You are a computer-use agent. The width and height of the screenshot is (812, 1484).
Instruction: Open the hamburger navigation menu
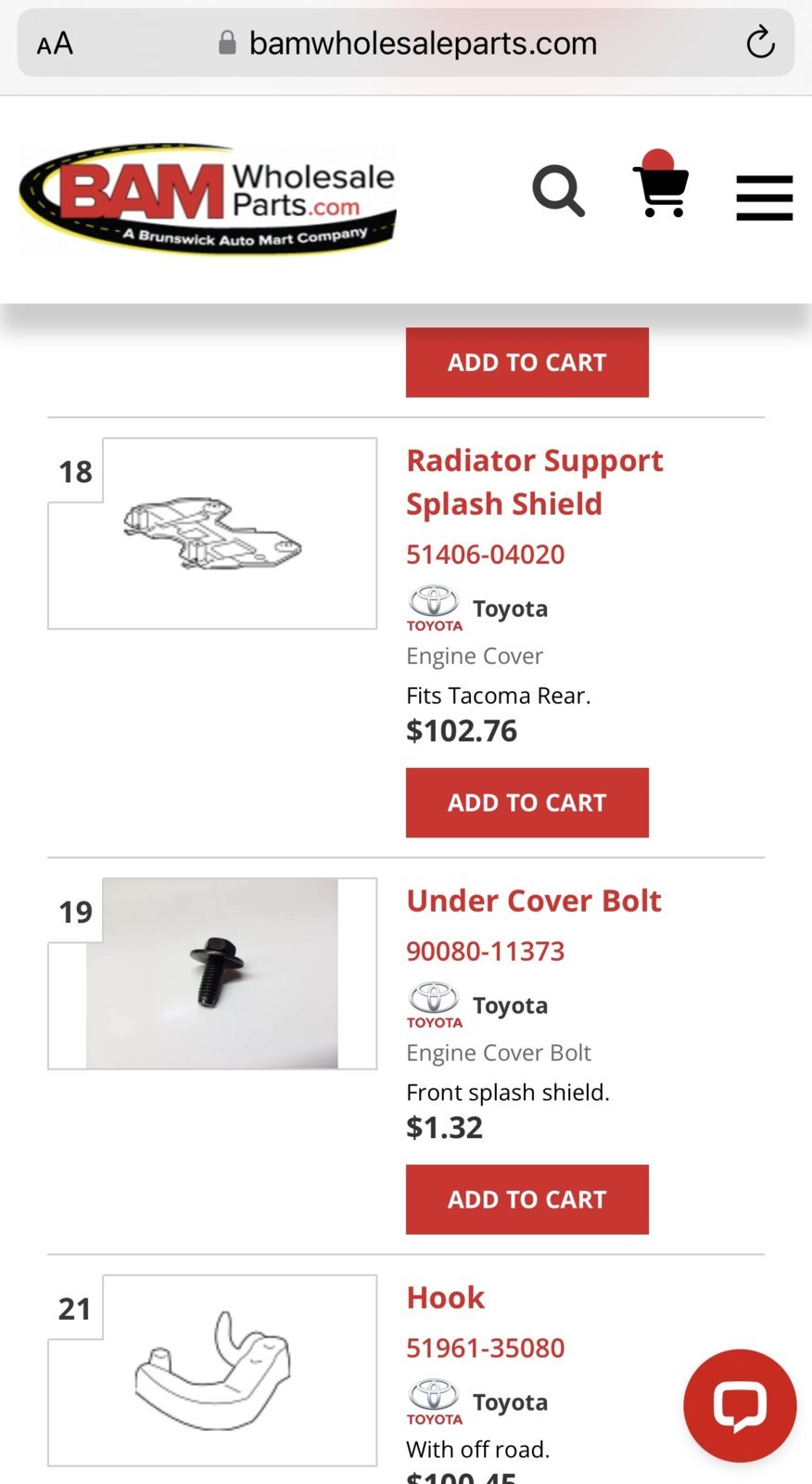point(765,198)
